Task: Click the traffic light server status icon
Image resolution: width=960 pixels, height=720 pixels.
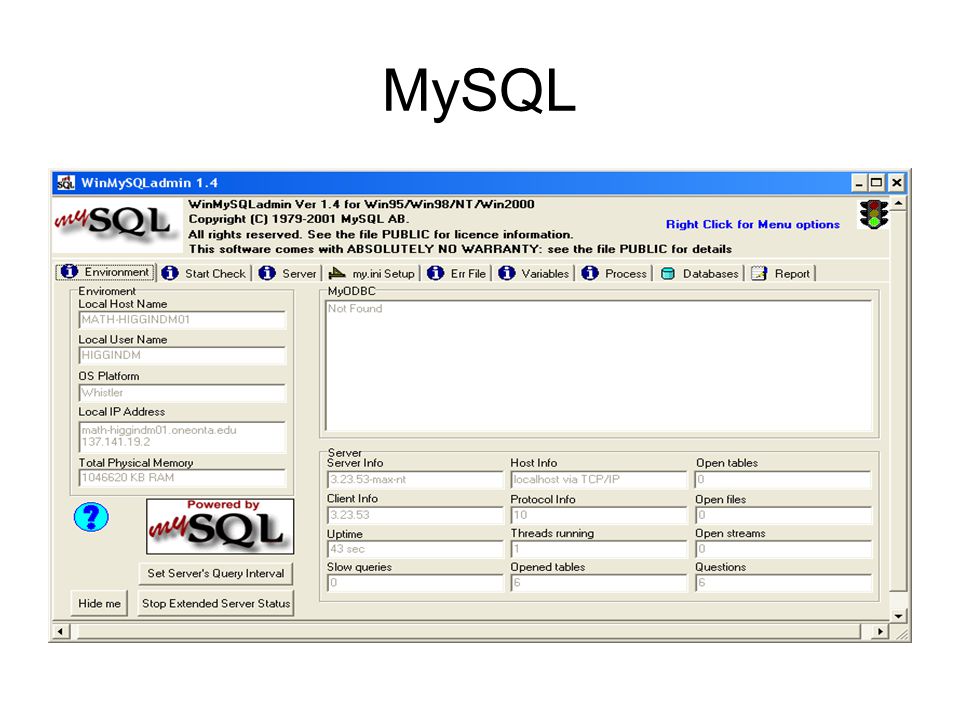Action: (x=874, y=214)
